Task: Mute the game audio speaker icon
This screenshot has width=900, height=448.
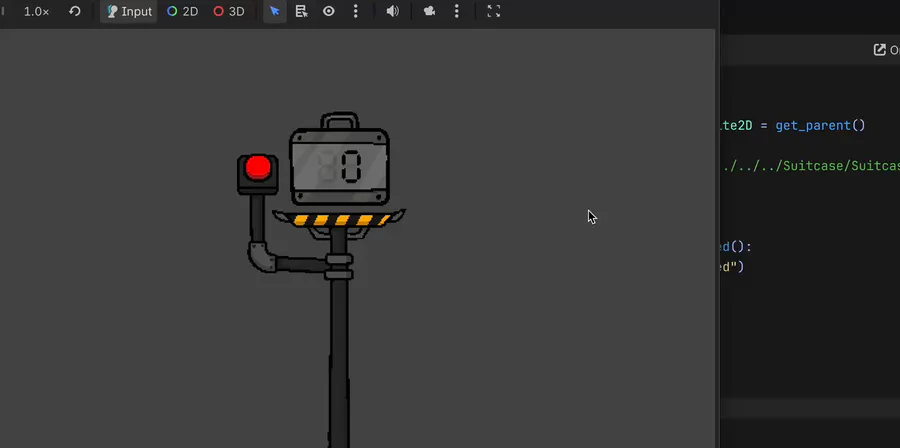Action: [393, 11]
